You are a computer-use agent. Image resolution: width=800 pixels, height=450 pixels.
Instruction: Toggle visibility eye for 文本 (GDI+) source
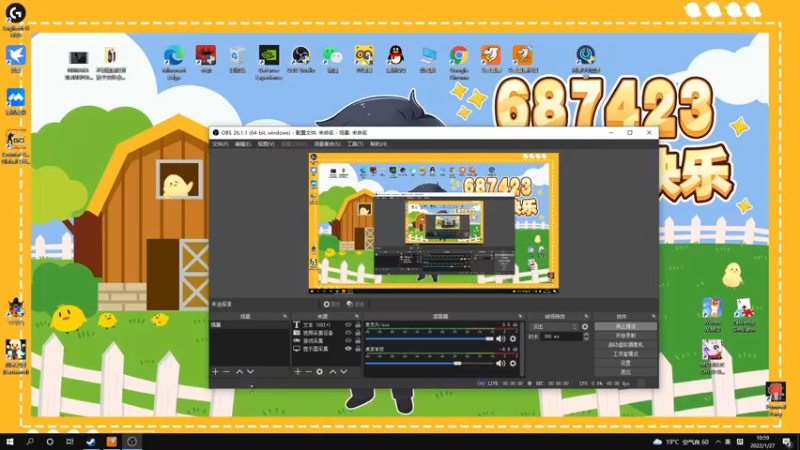[x=348, y=324]
